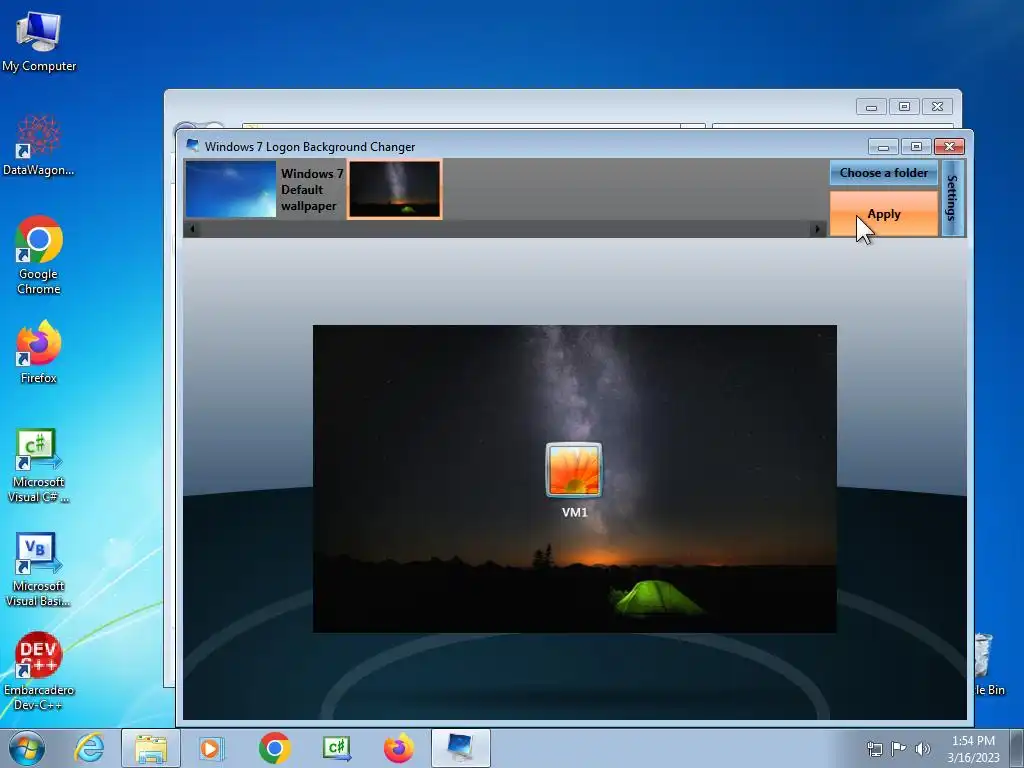Click the thumbnail strip right scroll arrow

(x=817, y=229)
